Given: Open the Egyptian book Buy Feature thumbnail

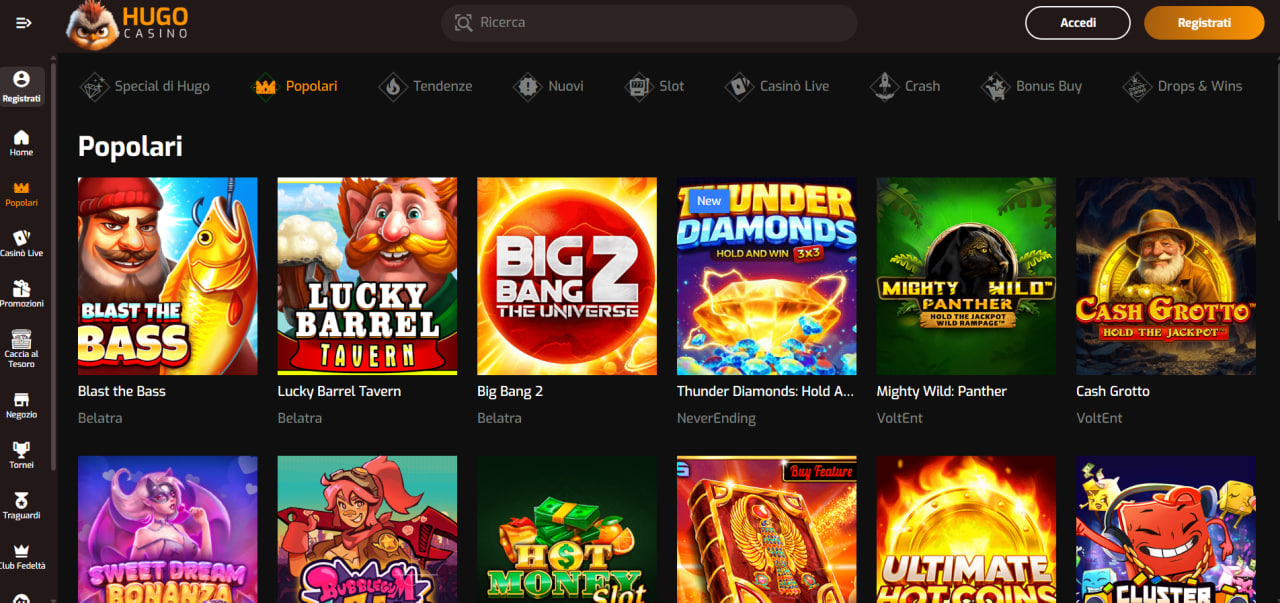Looking at the screenshot, I should pos(767,529).
